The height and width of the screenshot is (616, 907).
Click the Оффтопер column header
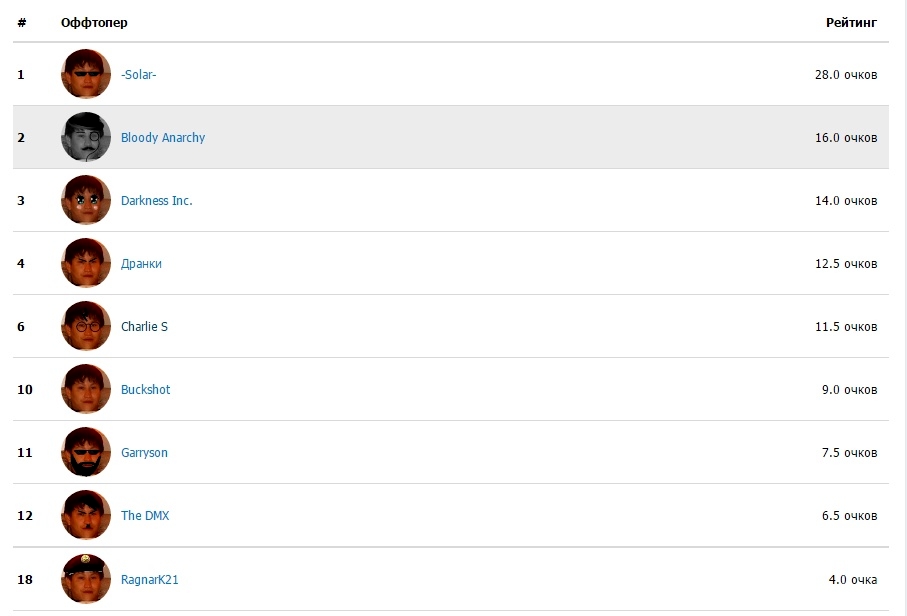pyautogui.click(x=94, y=22)
